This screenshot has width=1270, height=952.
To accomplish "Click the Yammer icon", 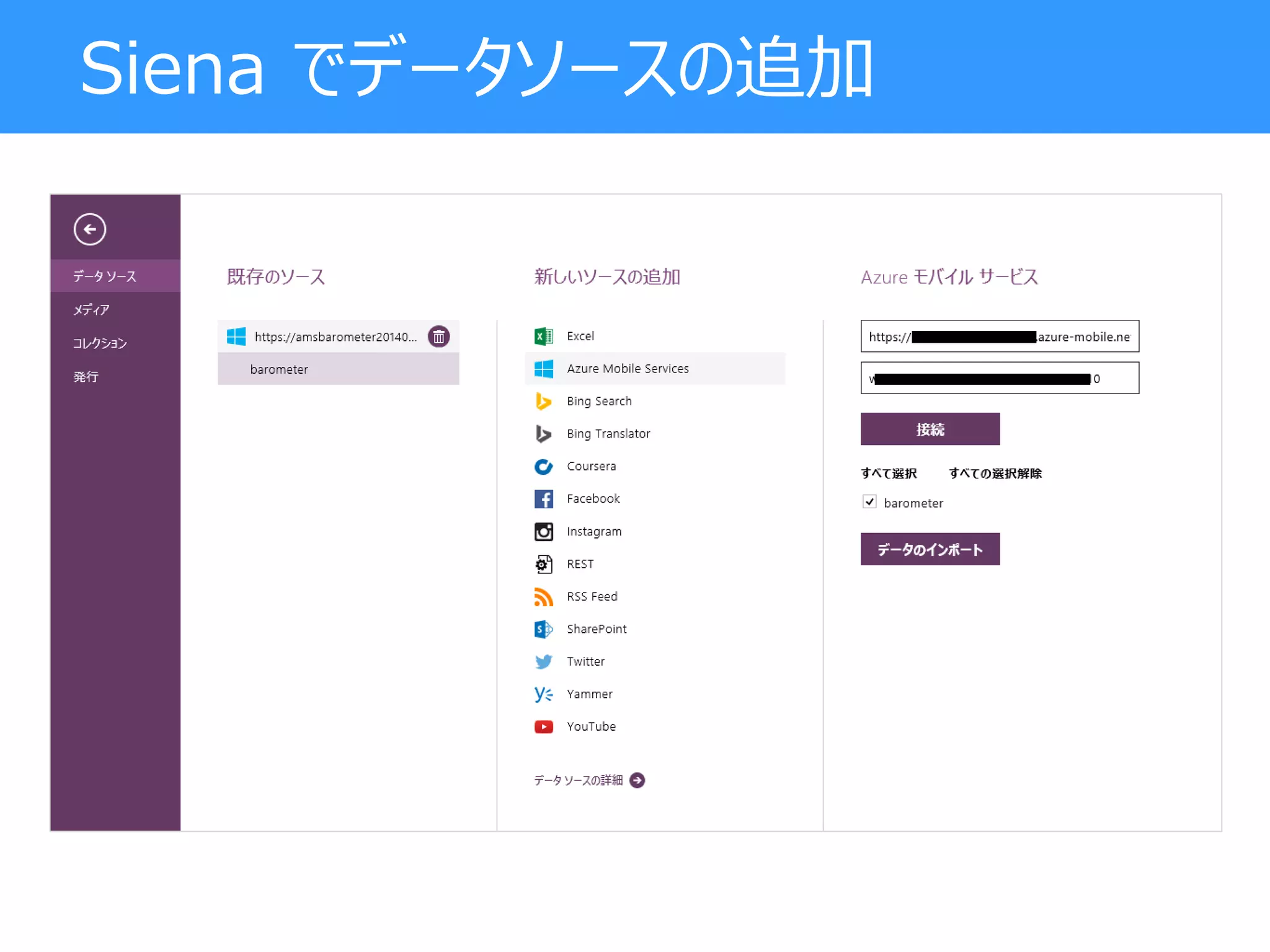I will (544, 694).
